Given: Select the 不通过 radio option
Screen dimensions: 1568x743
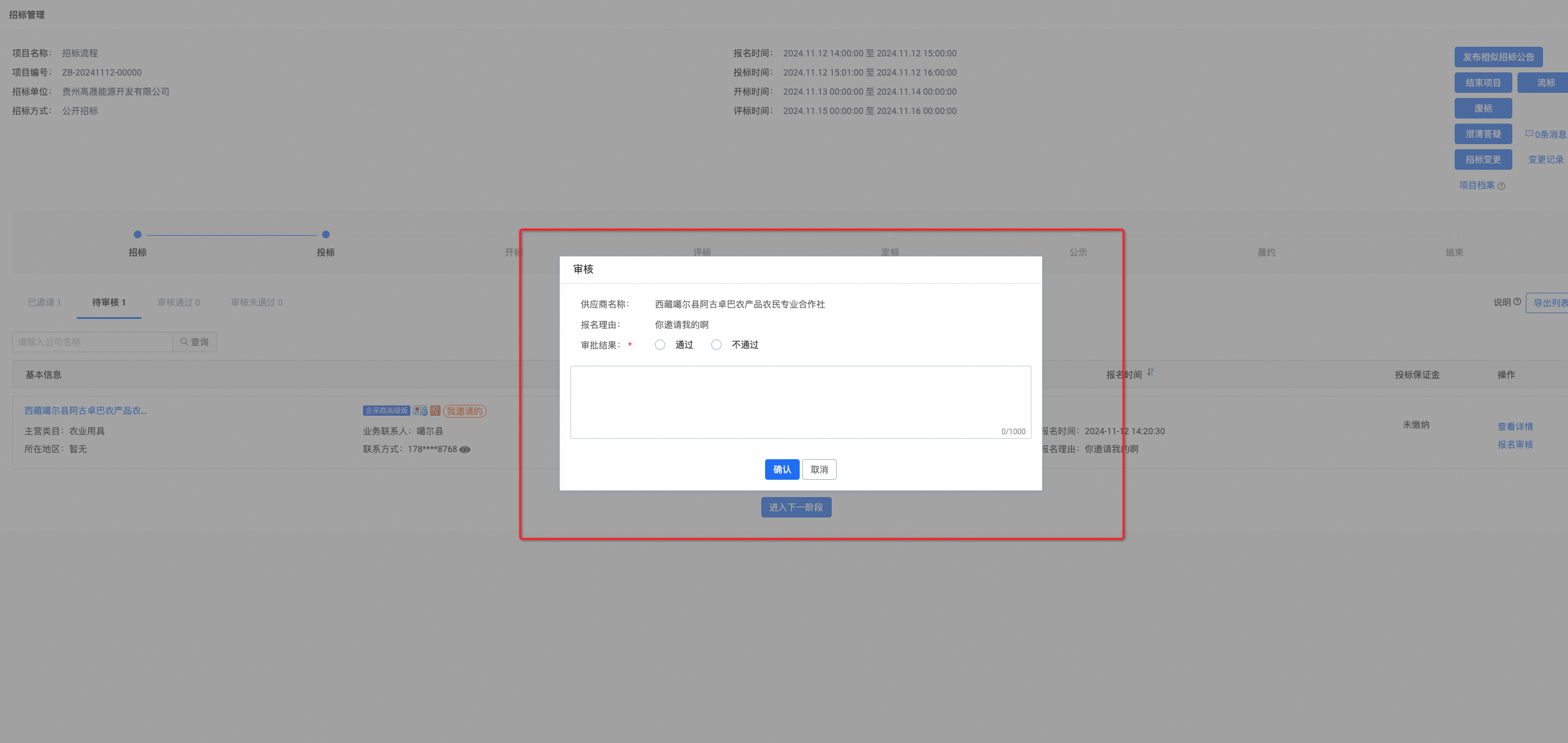Looking at the screenshot, I should pyautogui.click(x=716, y=345).
